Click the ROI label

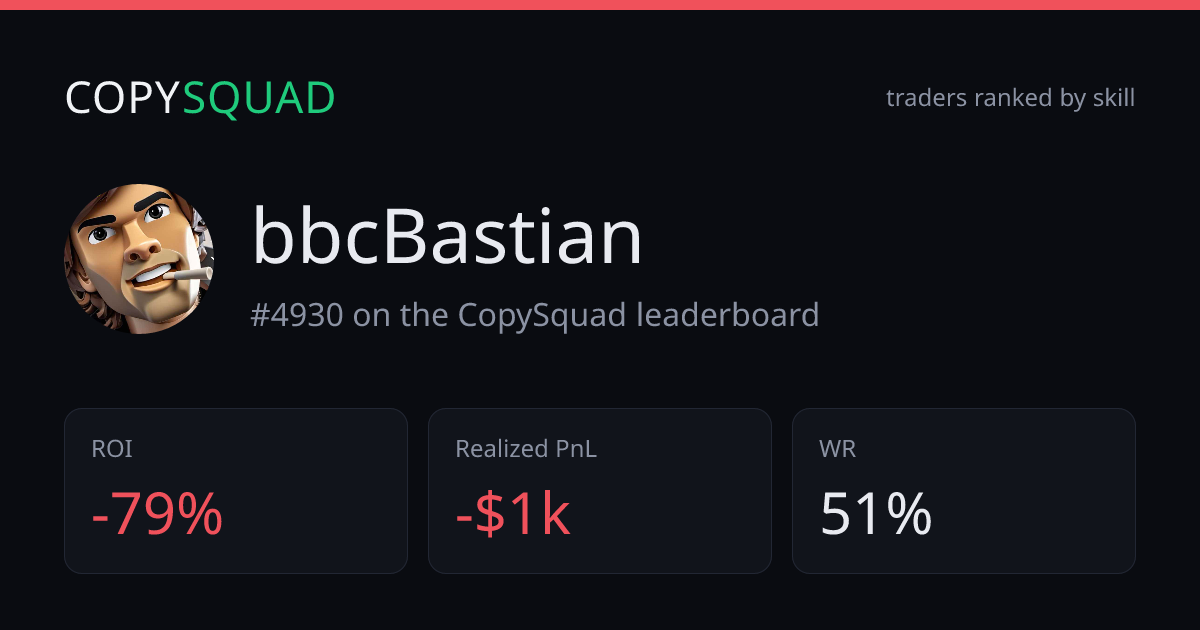click(x=112, y=450)
